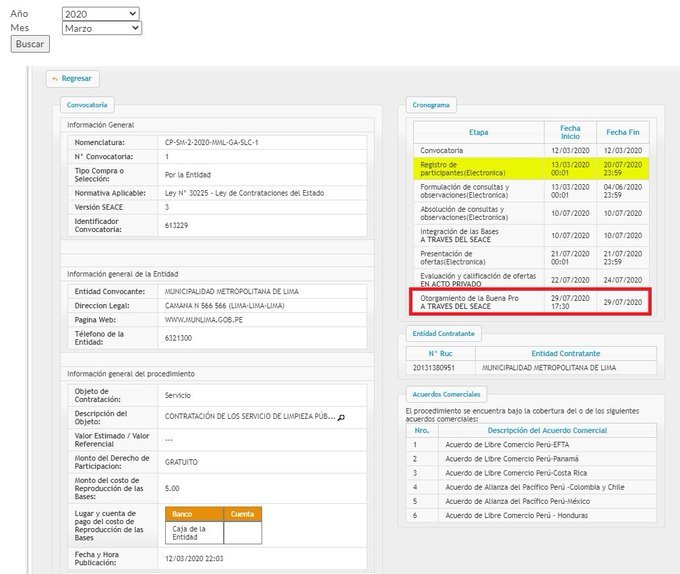Click the Regresar back button

pos(73,78)
